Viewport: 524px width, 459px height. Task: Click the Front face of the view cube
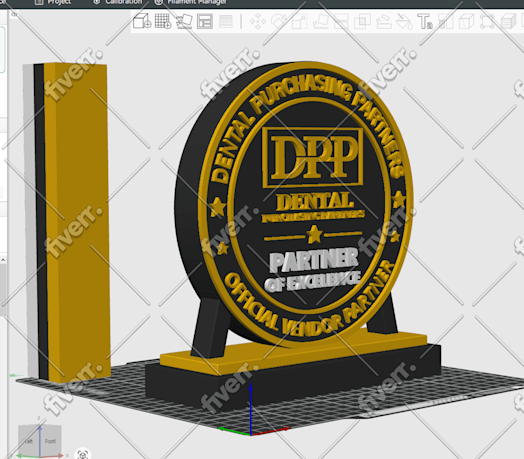coord(50,441)
